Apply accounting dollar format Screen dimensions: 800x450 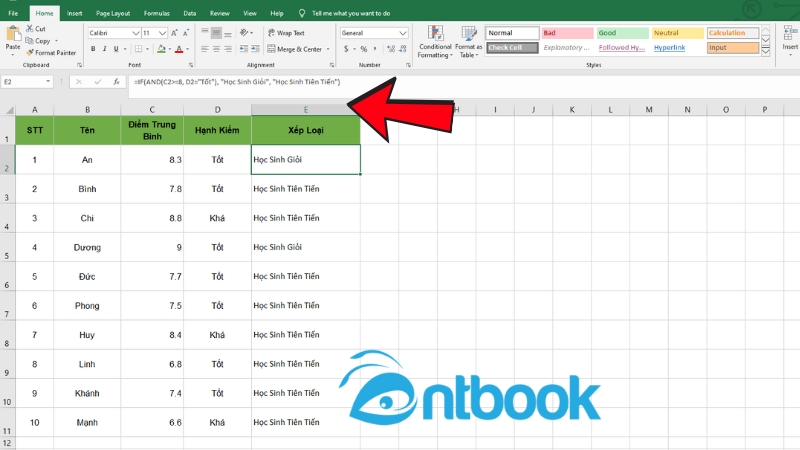pyautogui.click(x=346, y=49)
